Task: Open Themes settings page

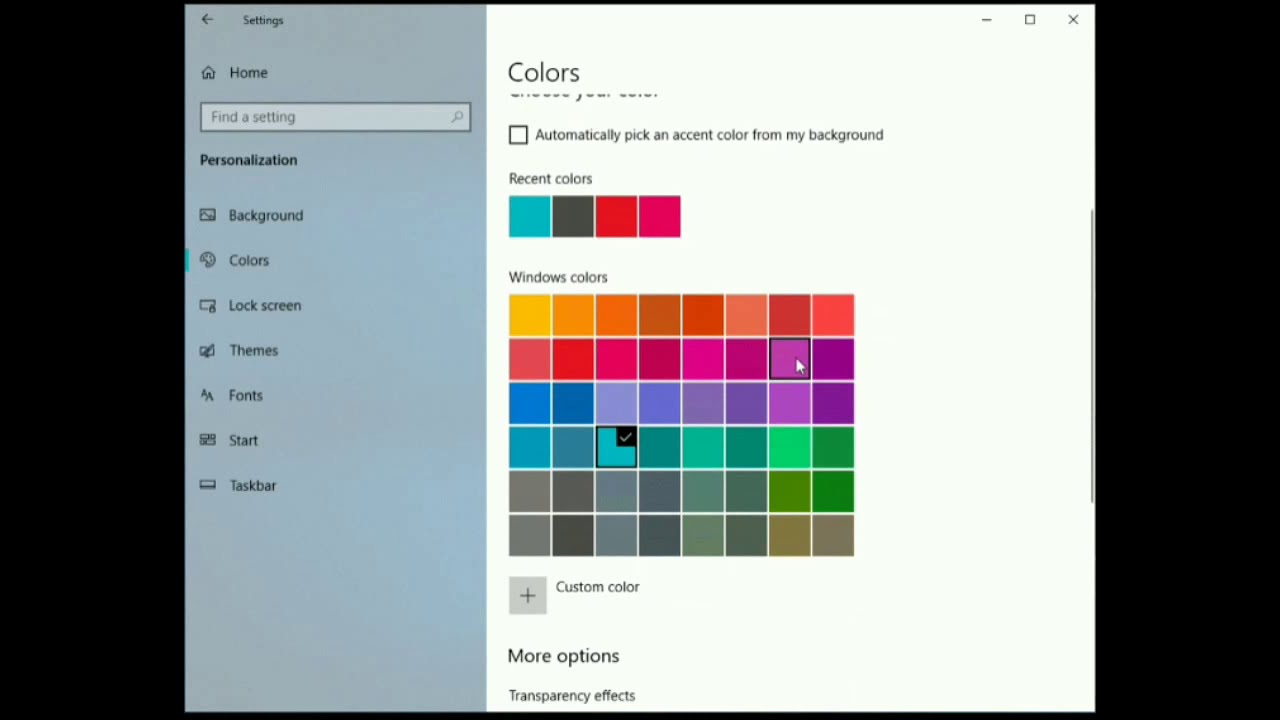Action: (x=253, y=350)
